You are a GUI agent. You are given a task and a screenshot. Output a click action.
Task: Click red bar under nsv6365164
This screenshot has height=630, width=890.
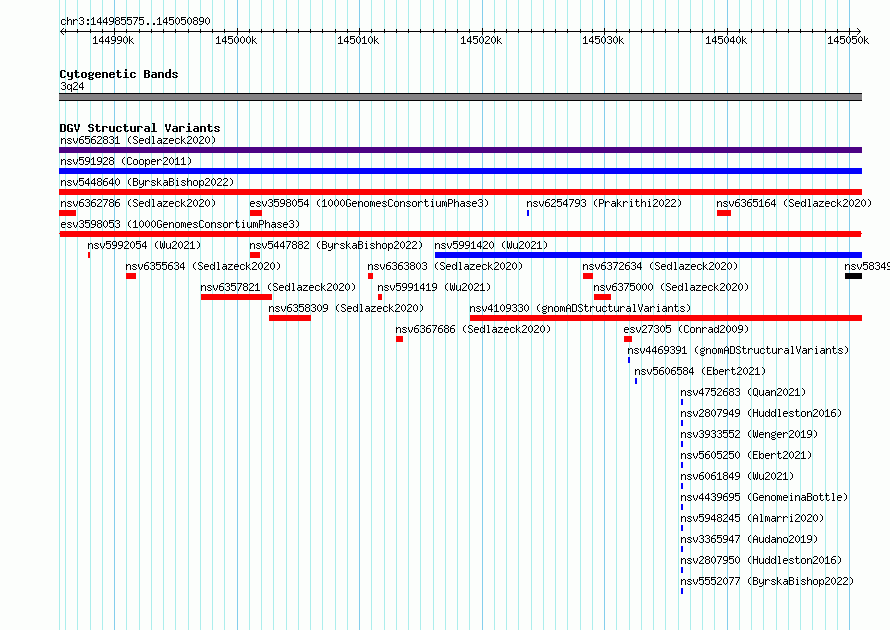point(724,213)
